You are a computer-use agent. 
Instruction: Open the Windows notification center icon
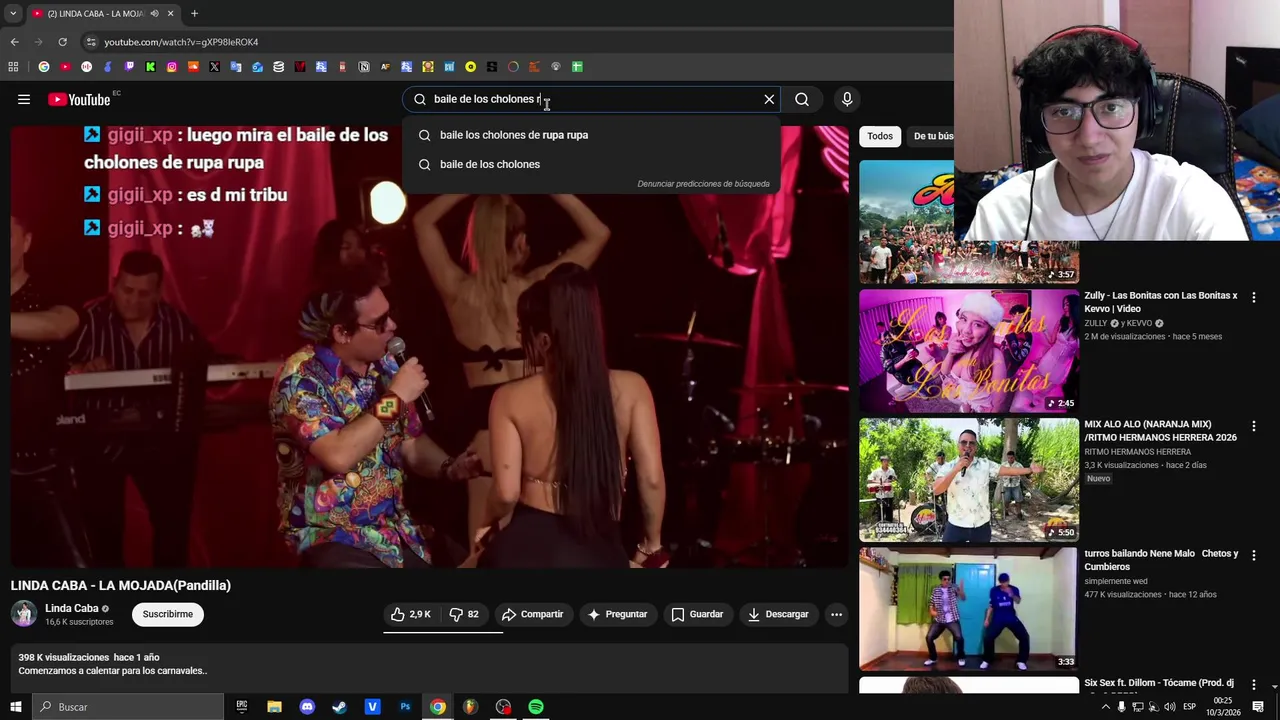1258,707
